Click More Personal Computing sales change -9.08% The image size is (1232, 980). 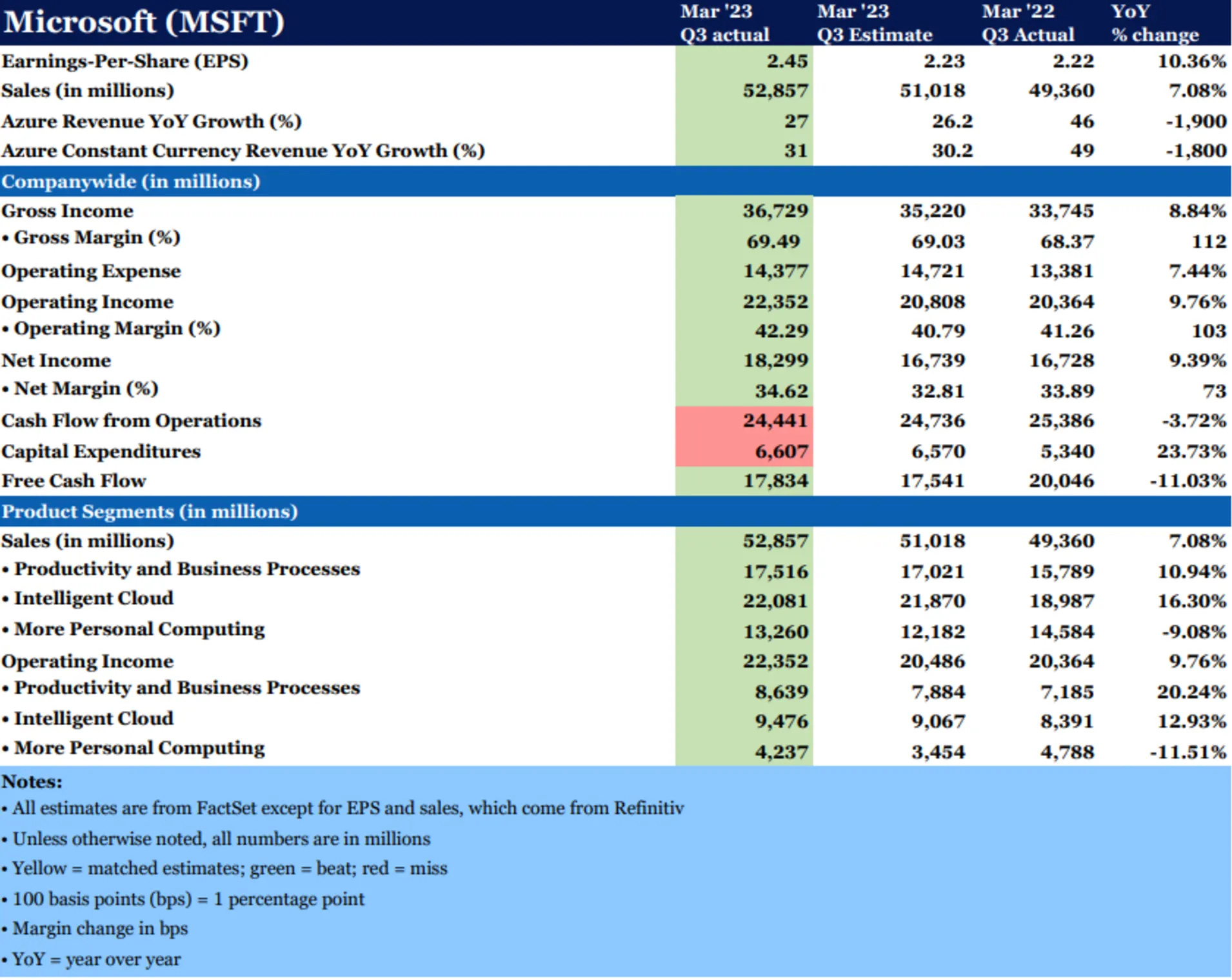[1194, 632]
